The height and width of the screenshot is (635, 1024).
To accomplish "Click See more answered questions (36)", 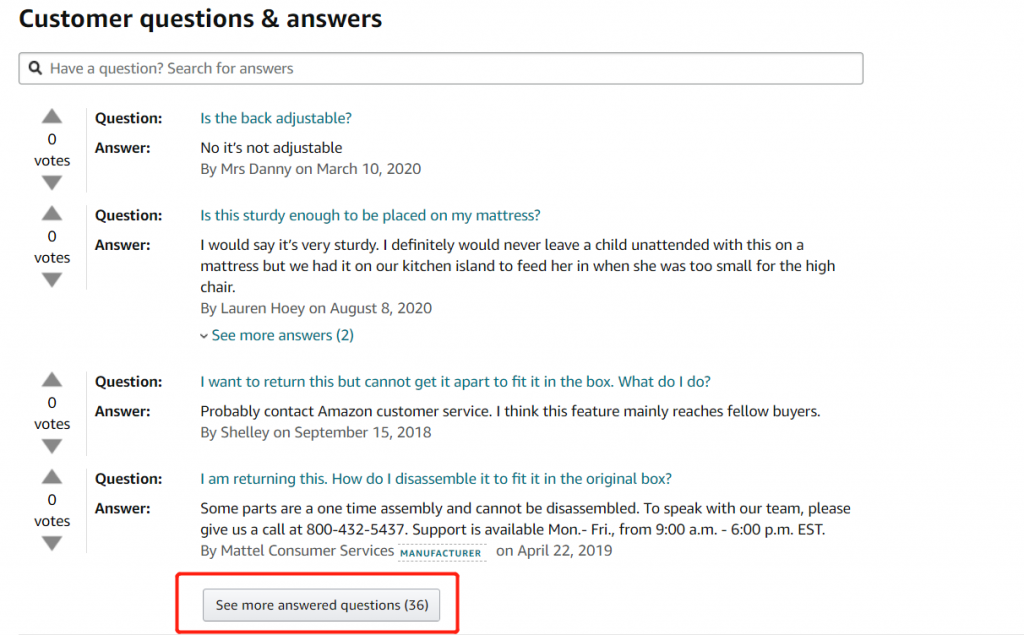I will coord(320,605).
